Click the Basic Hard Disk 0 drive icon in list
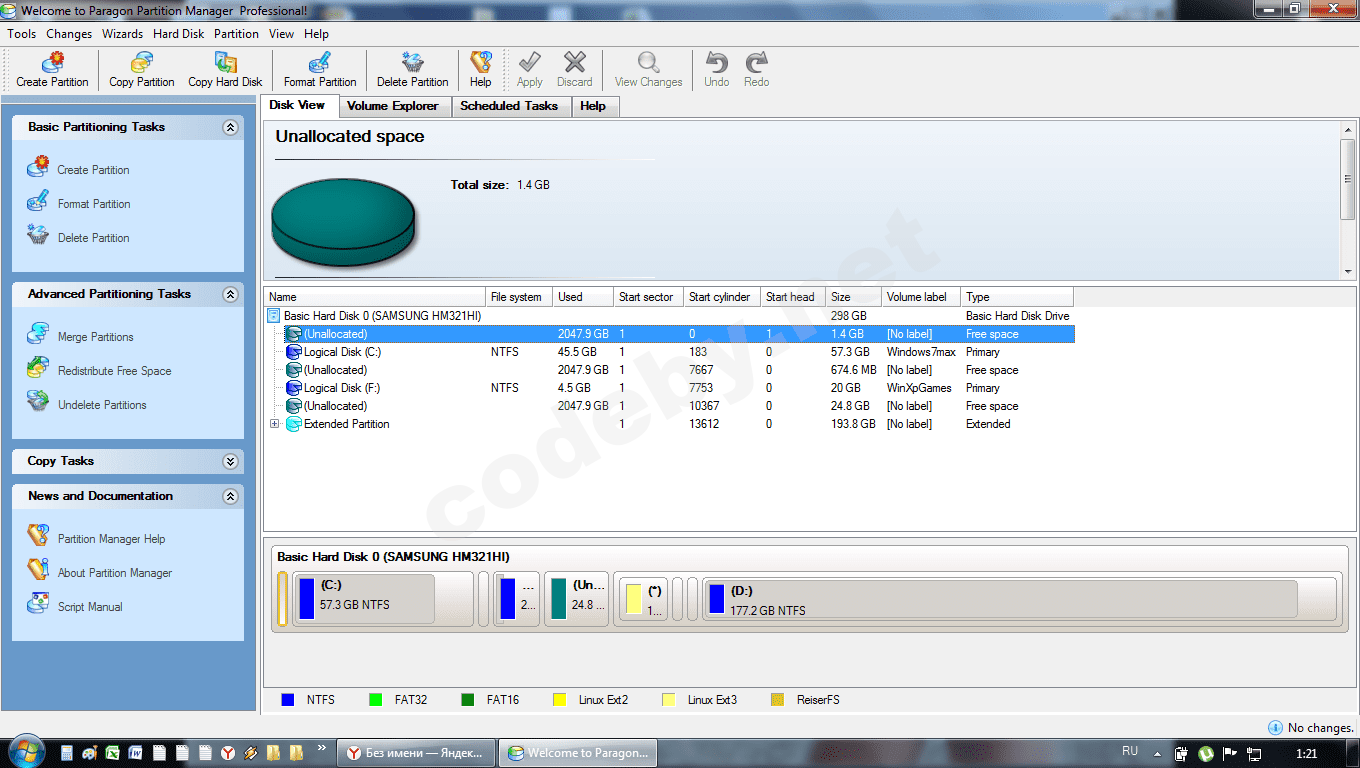The height and width of the screenshot is (768, 1360). tap(274, 316)
